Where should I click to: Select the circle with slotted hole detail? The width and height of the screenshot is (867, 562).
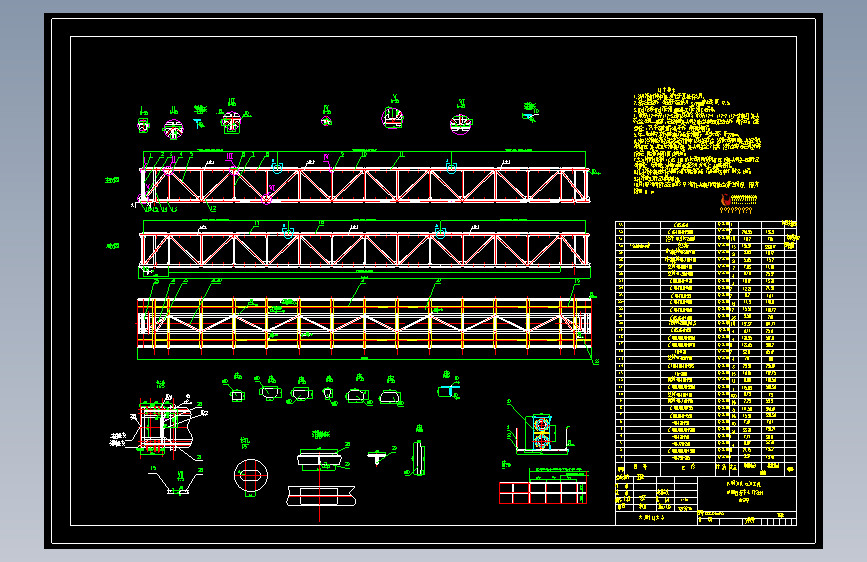[x=251, y=475]
